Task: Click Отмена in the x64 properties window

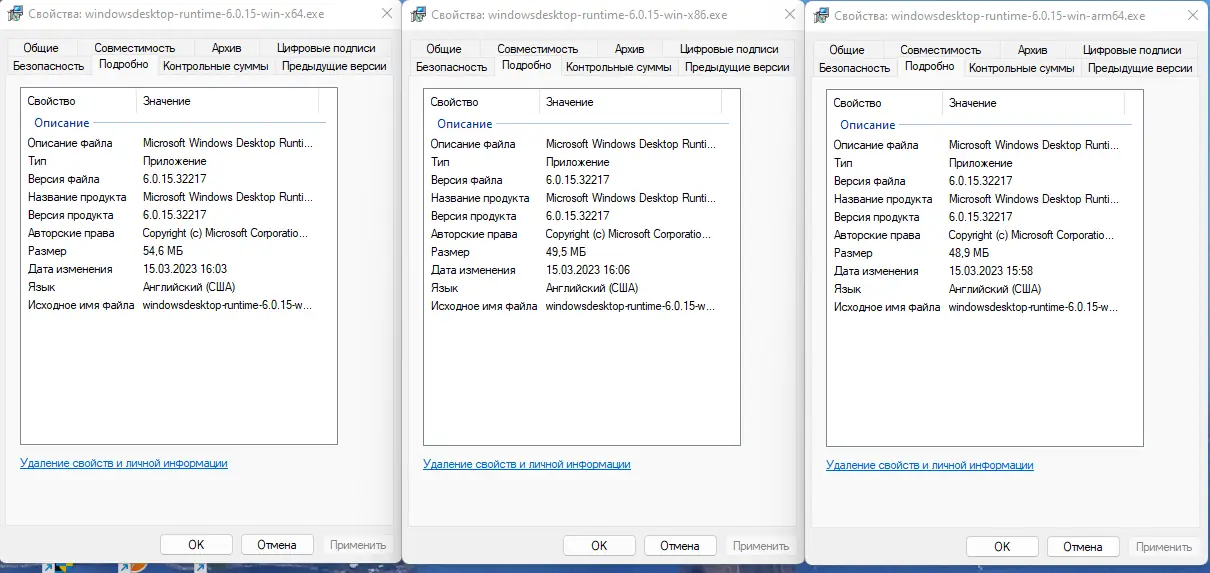Action: click(277, 545)
